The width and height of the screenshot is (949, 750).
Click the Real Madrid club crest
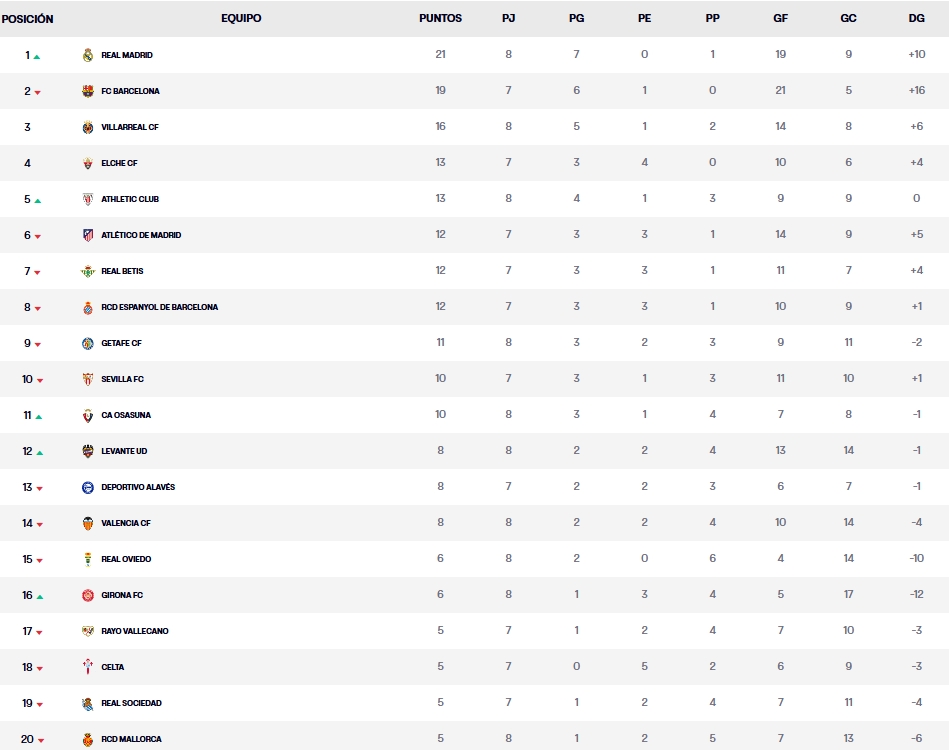click(88, 55)
